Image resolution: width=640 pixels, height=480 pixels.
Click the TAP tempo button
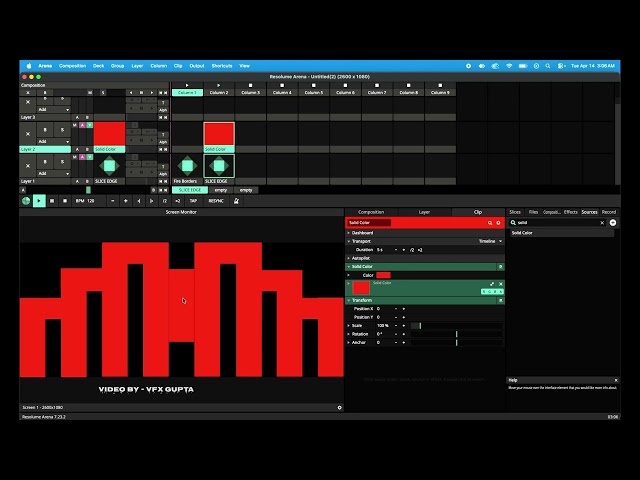(x=193, y=201)
